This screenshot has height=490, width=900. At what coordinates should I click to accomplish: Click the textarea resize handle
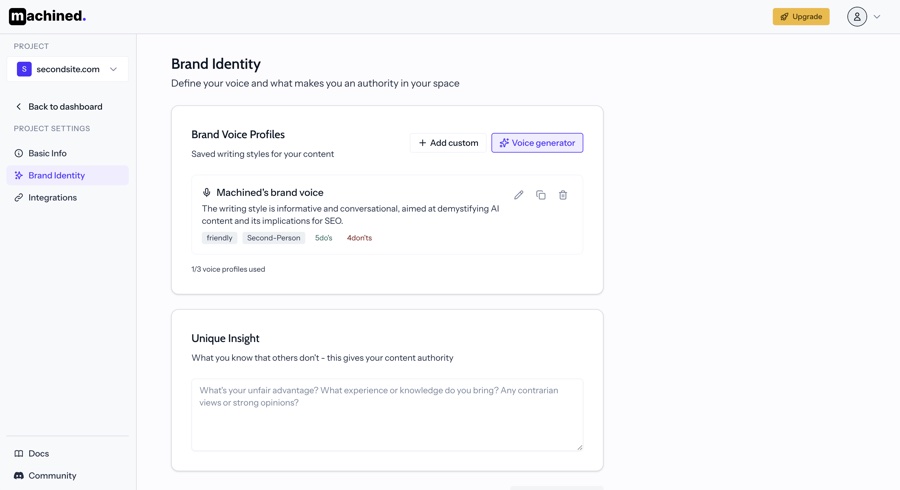tap(579, 447)
